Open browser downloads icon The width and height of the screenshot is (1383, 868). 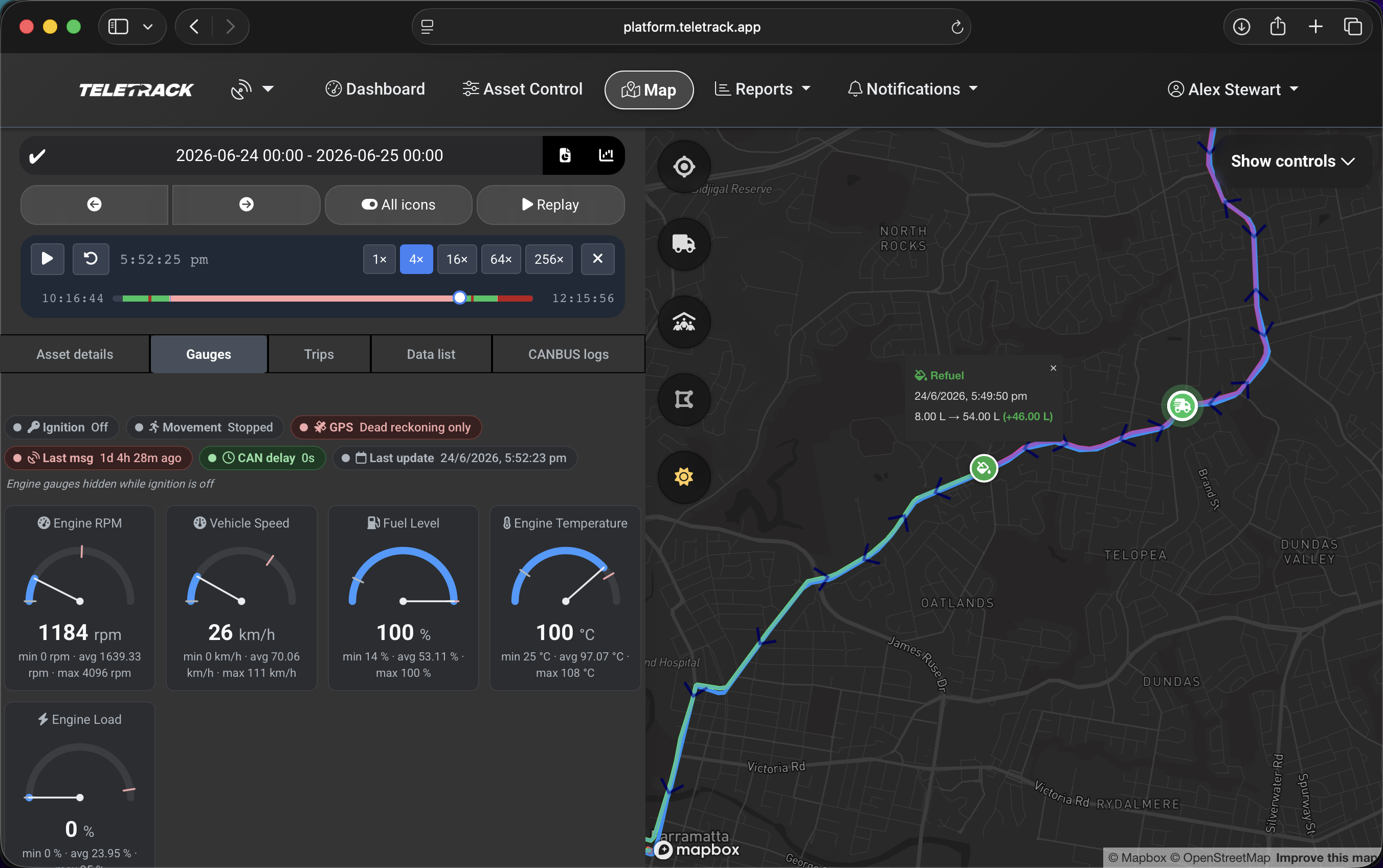point(1241,27)
